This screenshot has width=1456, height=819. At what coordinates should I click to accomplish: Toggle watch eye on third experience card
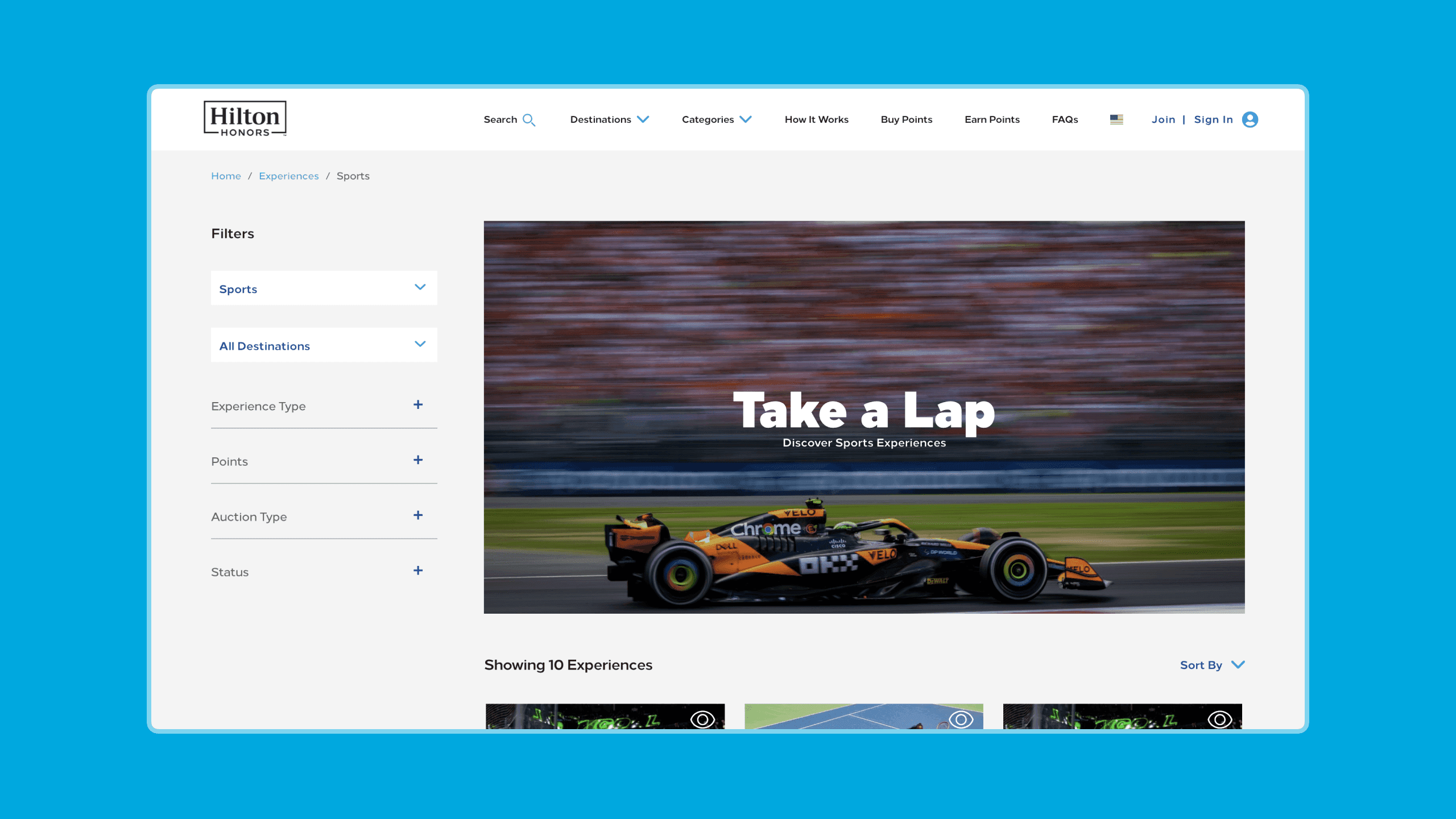coord(1220,719)
